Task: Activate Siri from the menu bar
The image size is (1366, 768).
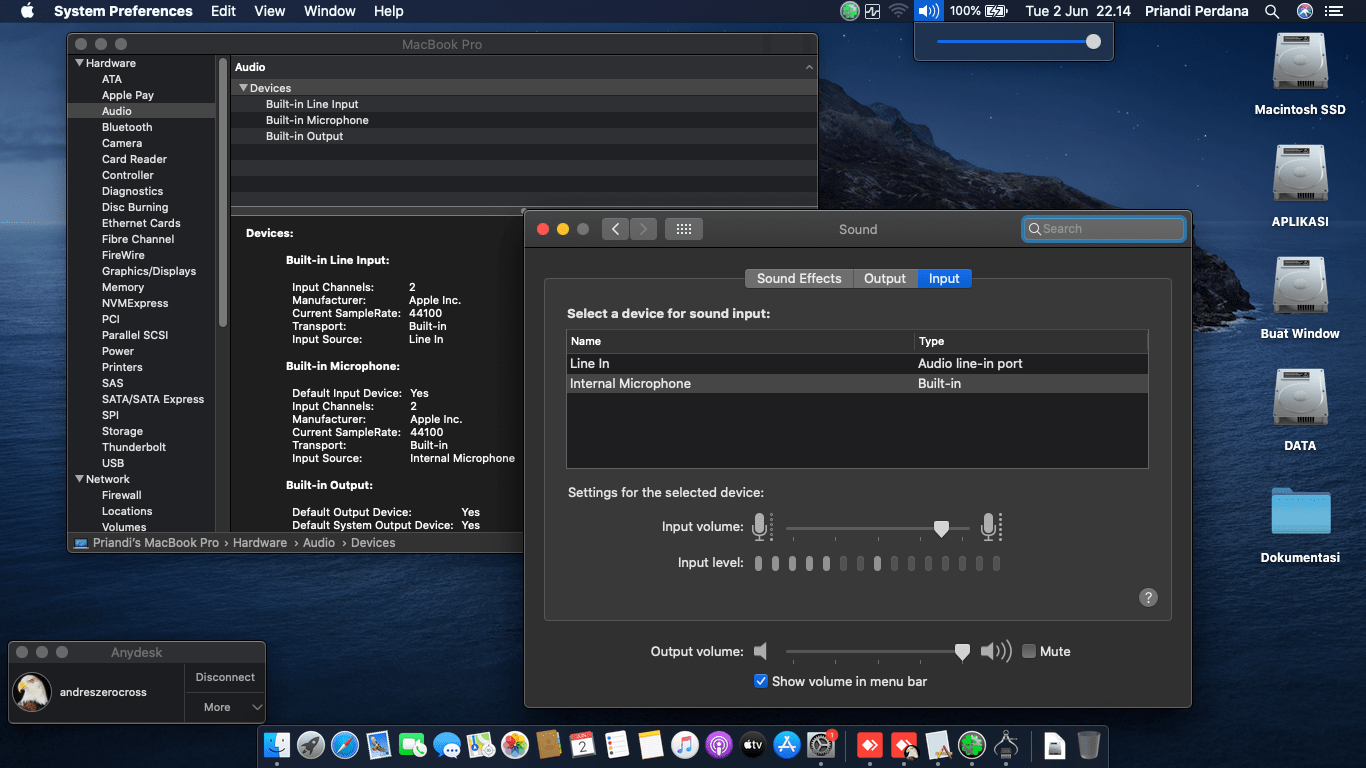Action: [x=1304, y=11]
